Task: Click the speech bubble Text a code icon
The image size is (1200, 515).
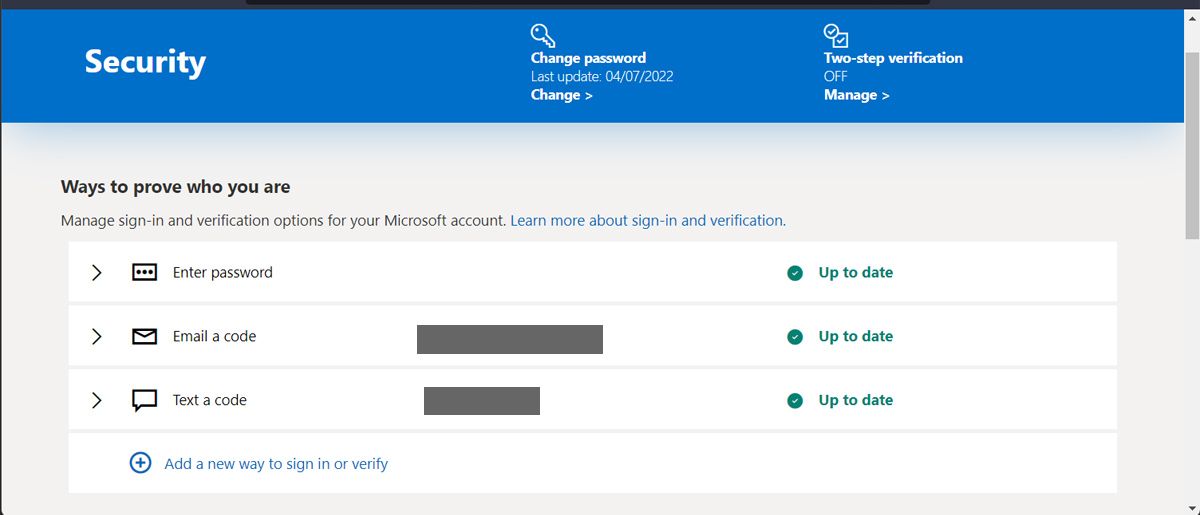Action: [x=144, y=401]
